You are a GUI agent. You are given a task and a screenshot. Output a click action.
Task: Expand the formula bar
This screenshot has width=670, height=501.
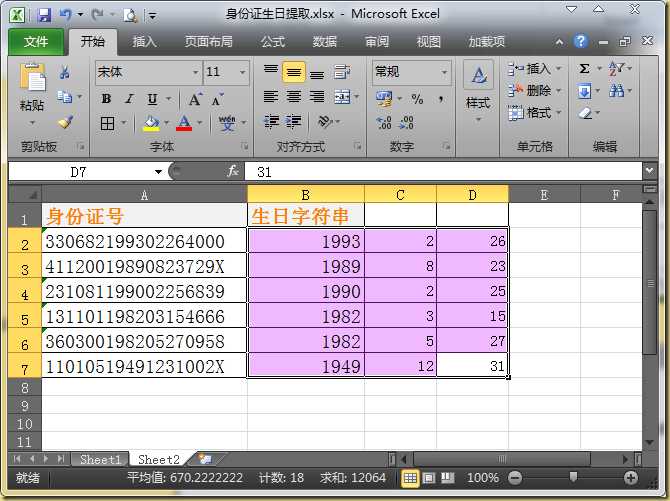point(649,171)
